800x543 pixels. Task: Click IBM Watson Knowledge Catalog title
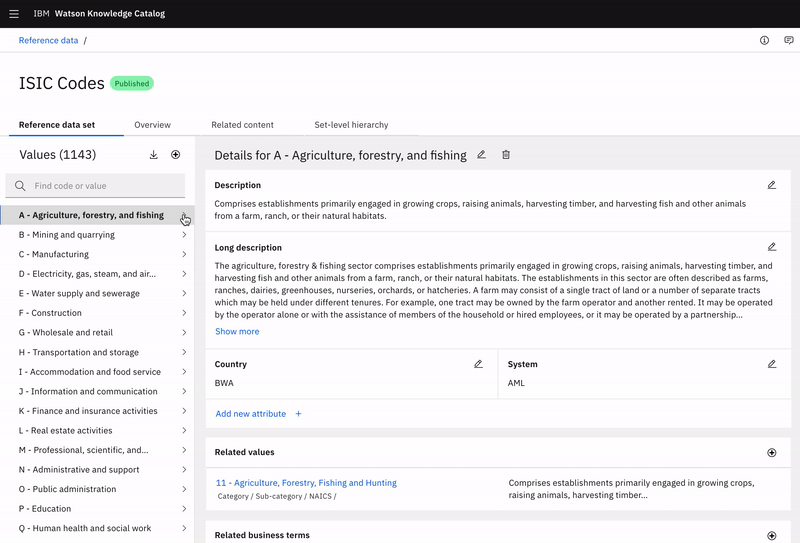(x=99, y=14)
